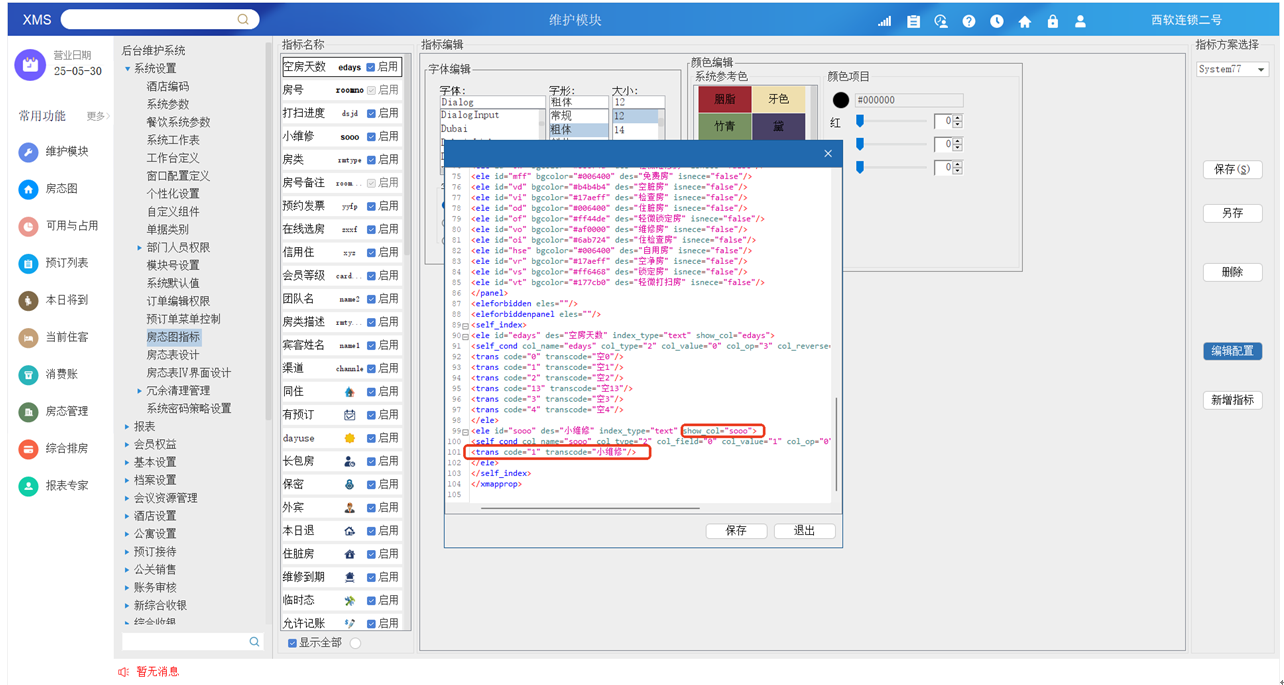This screenshot has width=1284, height=685.
Task: Select 房态表设计 in the tree
Action: pyautogui.click(x=174, y=355)
